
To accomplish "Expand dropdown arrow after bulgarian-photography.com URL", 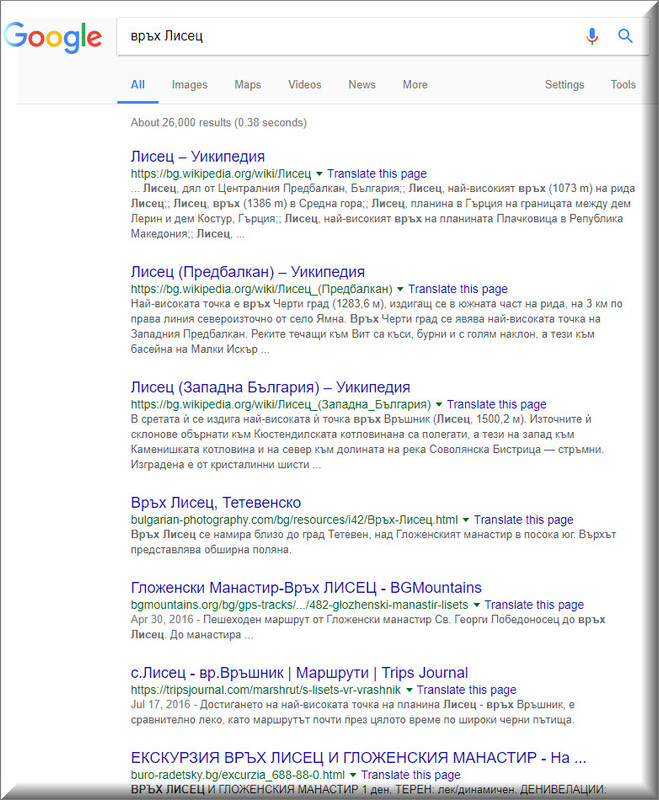I will pyautogui.click(x=465, y=520).
